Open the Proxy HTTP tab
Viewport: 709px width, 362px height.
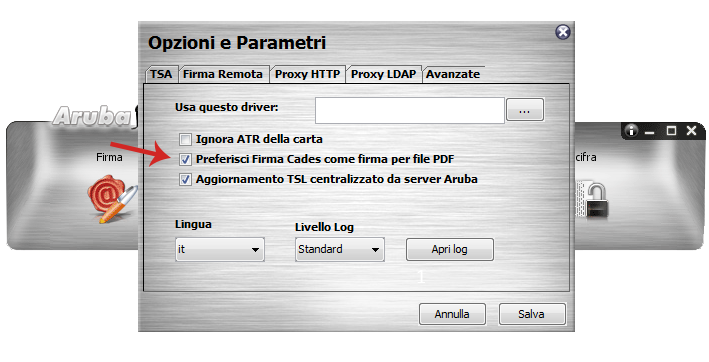click(x=307, y=74)
